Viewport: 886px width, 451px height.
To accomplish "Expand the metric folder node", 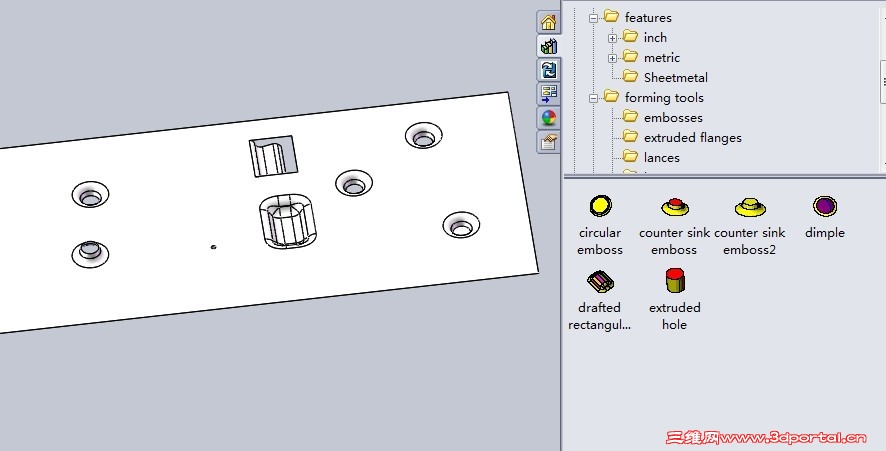I will (613, 58).
